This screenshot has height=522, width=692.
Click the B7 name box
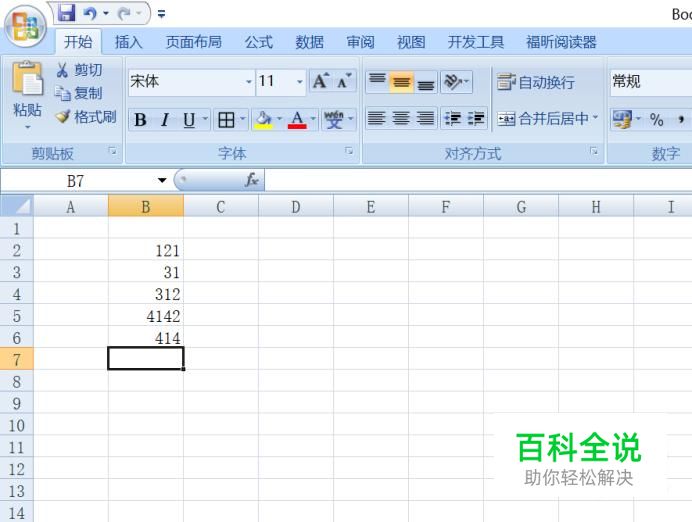tap(76, 180)
